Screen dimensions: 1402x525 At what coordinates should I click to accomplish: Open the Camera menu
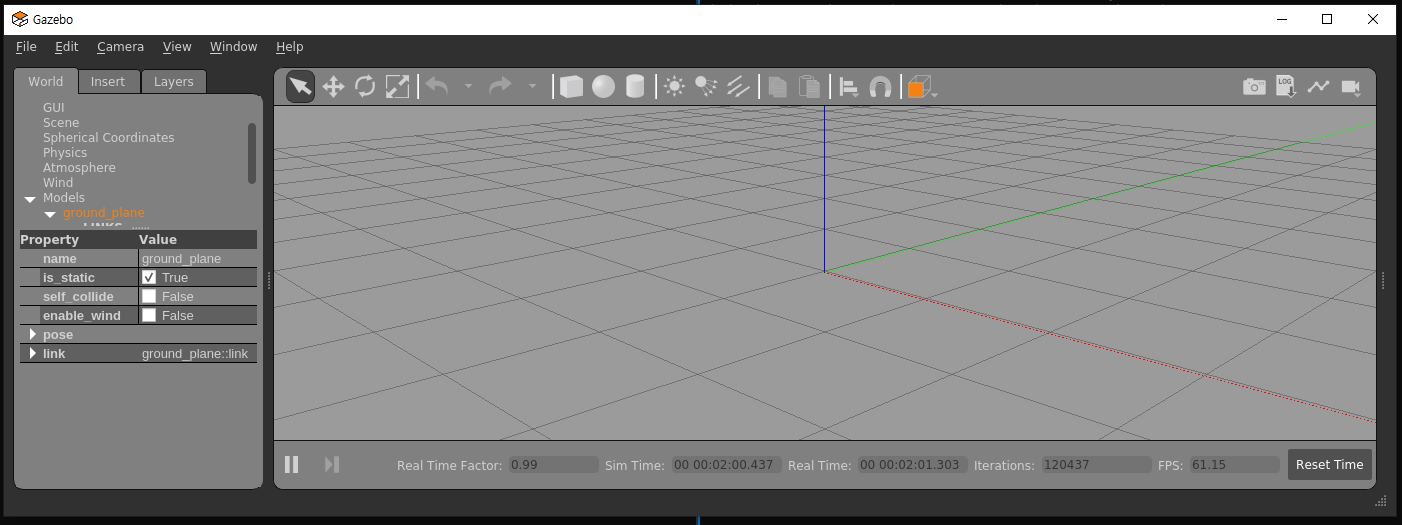pyautogui.click(x=120, y=47)
